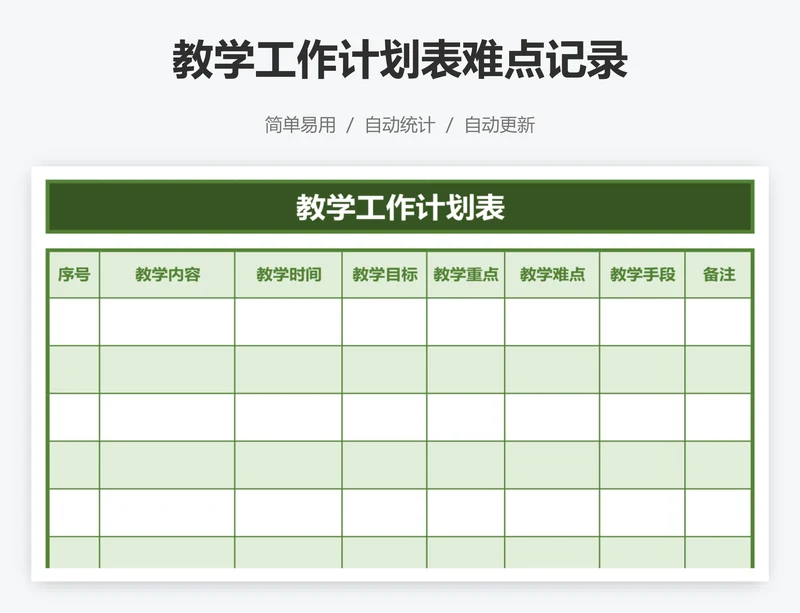Screen dimensions: 800x613
Task: Click the 自动更新 subtitle text
Action: coord(499,125)
